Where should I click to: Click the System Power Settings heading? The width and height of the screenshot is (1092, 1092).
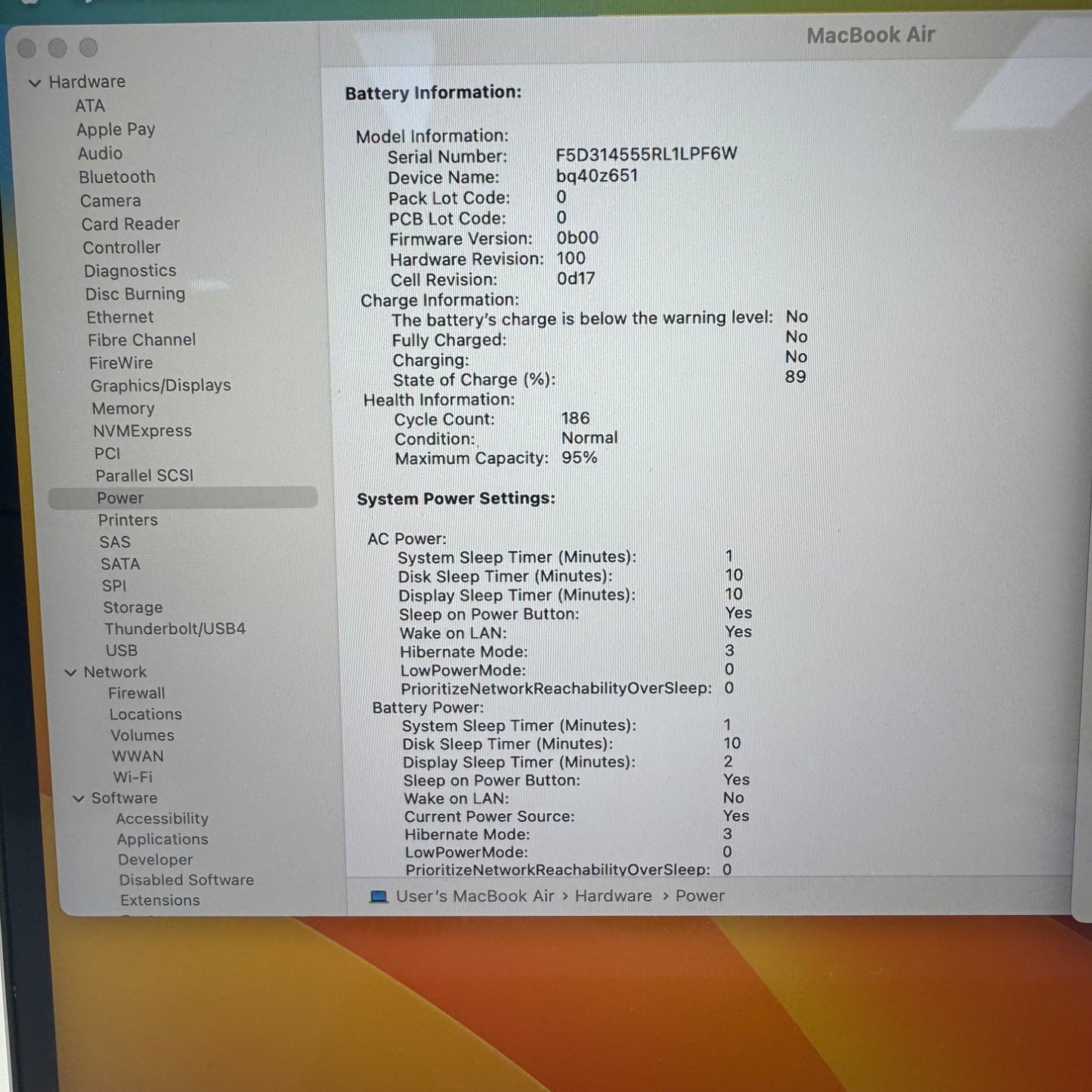(x=456, y=499)
